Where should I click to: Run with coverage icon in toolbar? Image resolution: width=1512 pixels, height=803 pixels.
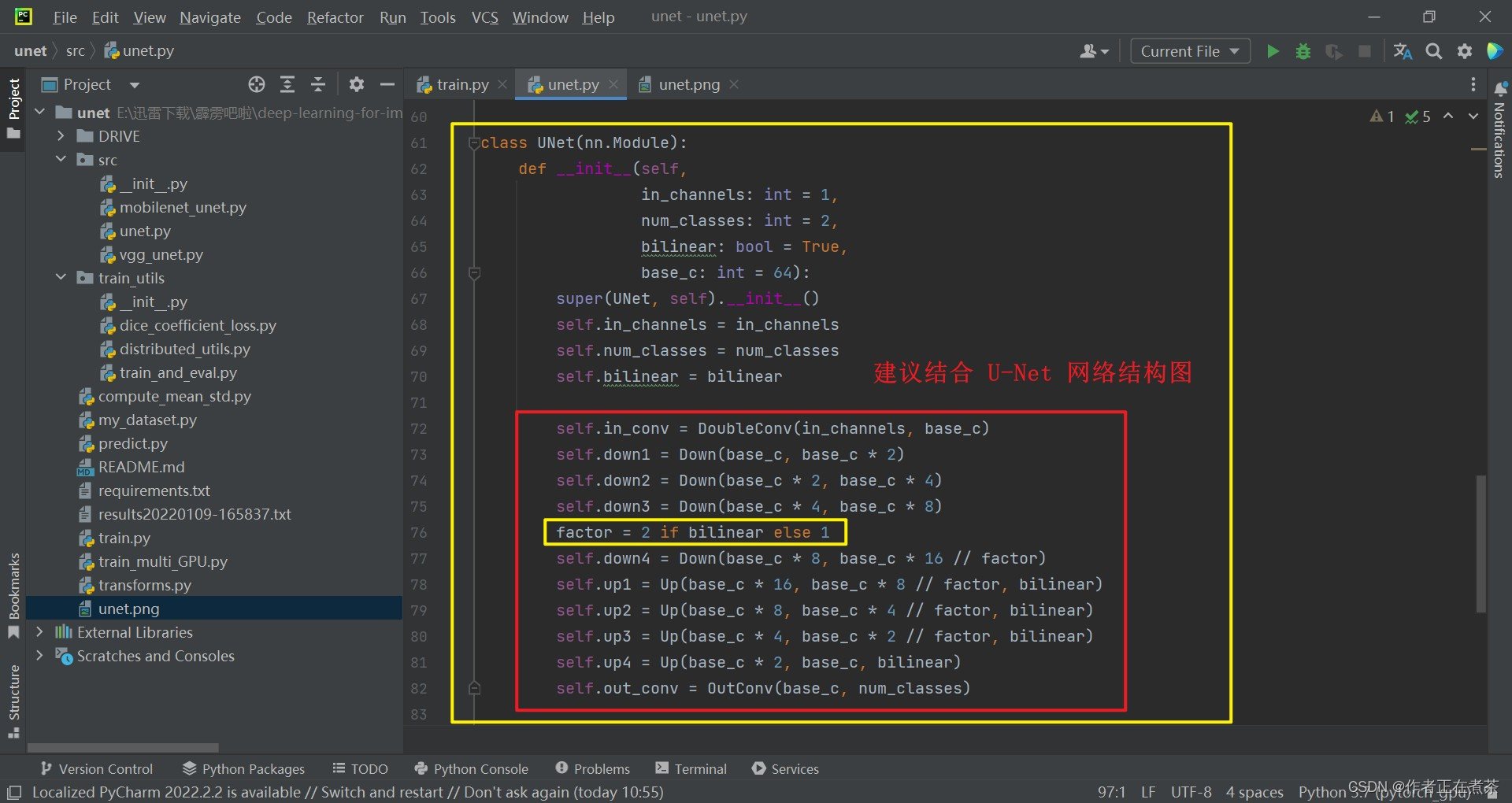(1334, 51)
